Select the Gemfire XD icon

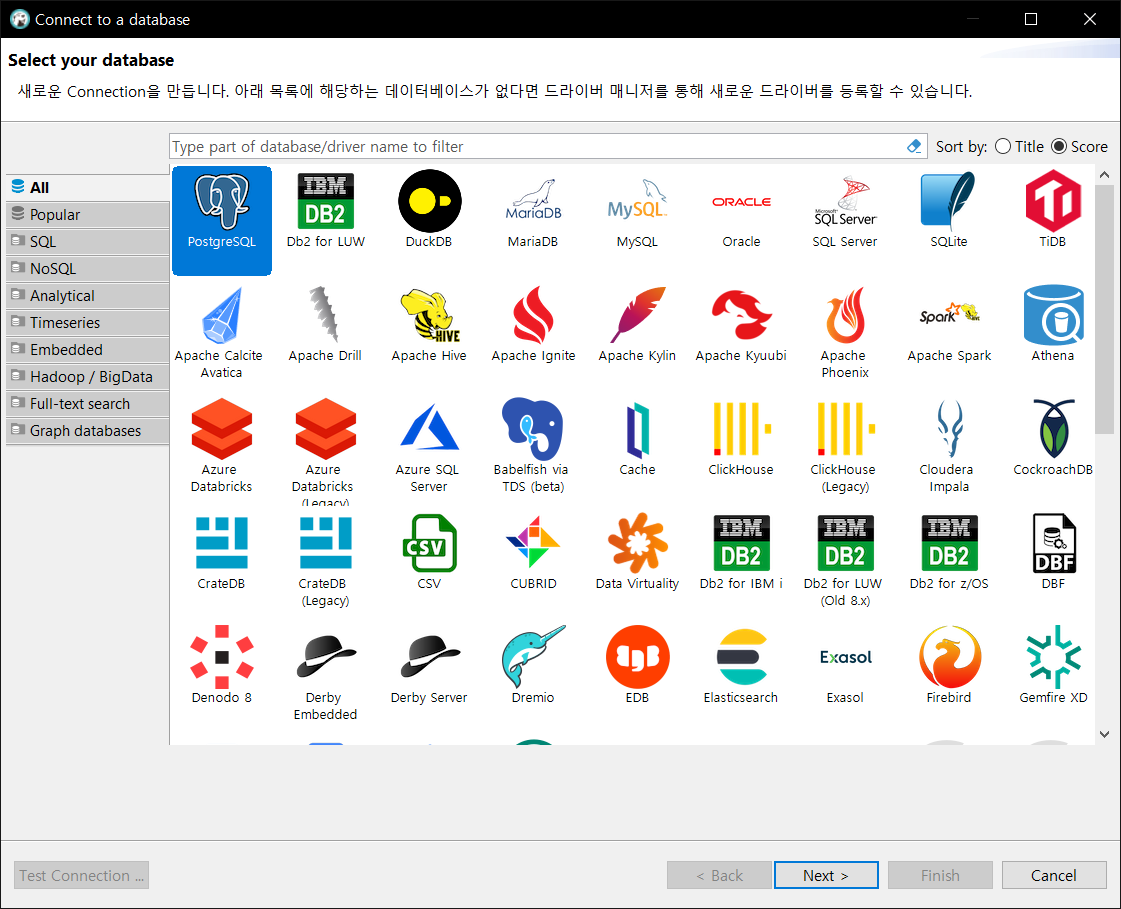click(1053, 657)
